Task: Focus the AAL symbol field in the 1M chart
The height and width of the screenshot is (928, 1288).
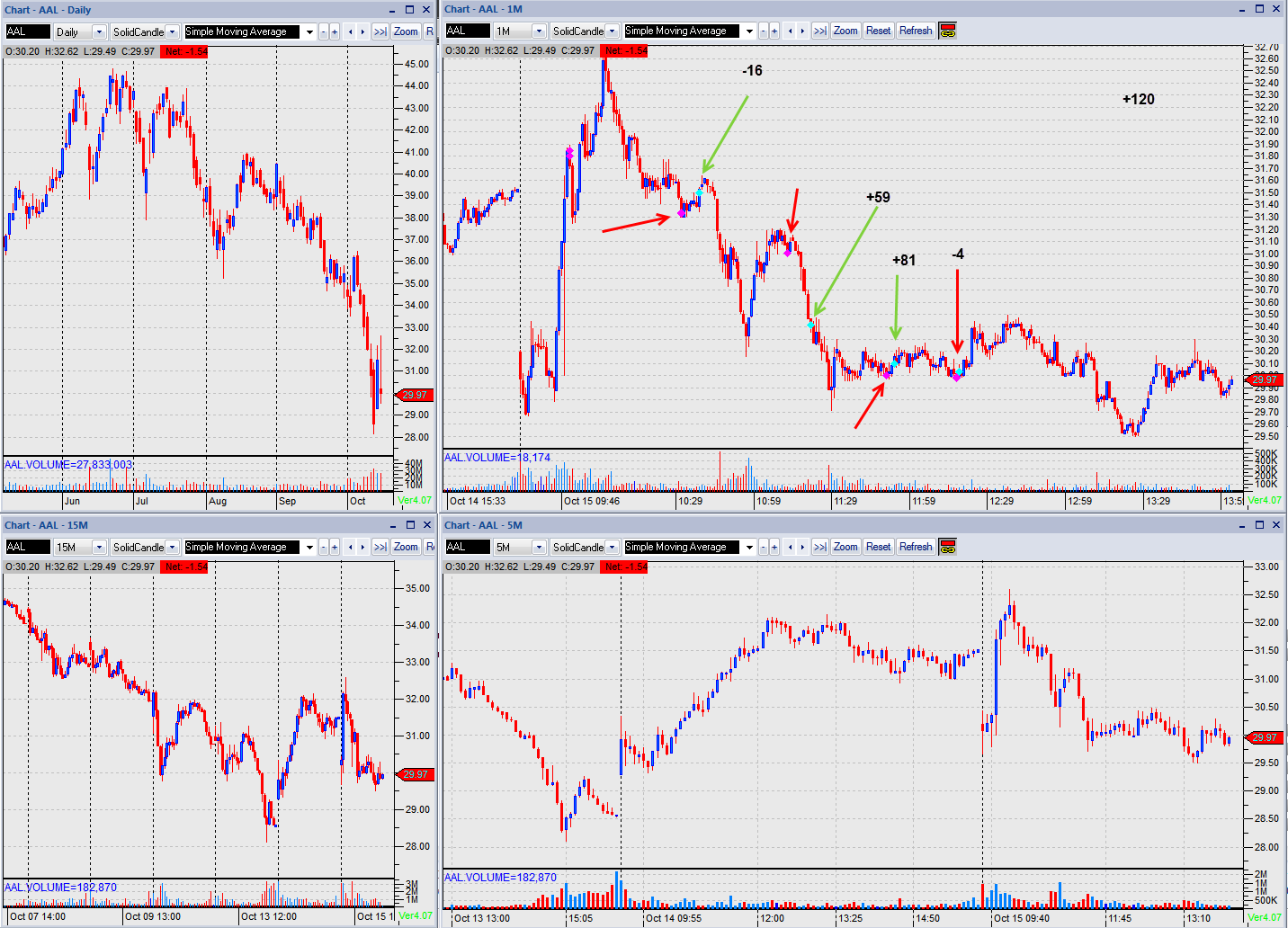Action: [x=467, y=31]
